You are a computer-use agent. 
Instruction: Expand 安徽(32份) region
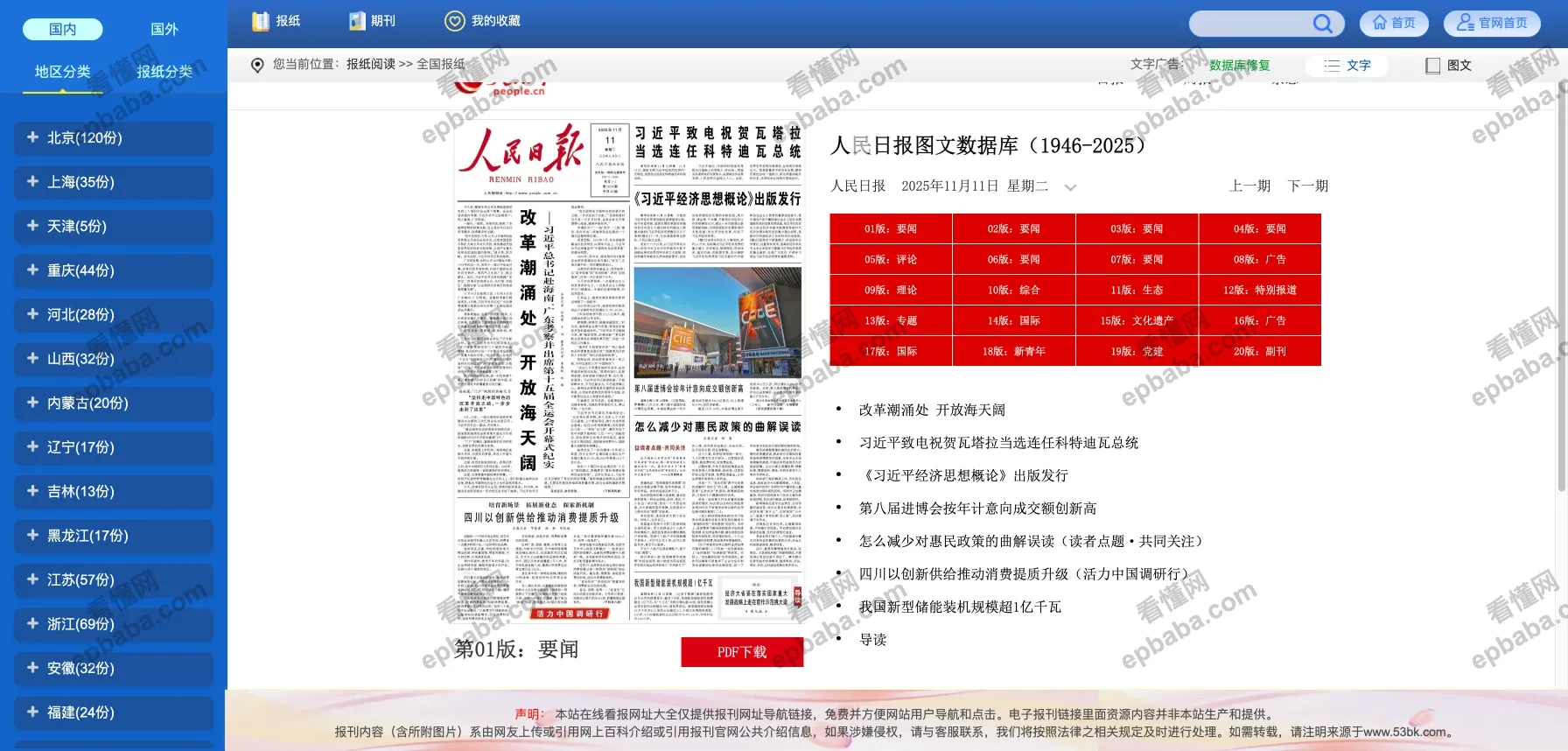[x=114, y=669]
